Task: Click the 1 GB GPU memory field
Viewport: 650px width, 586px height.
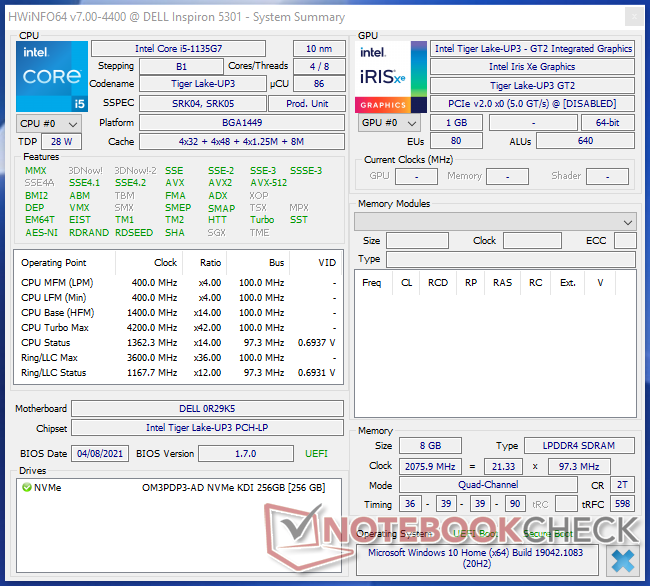Action: pos(456,123)
